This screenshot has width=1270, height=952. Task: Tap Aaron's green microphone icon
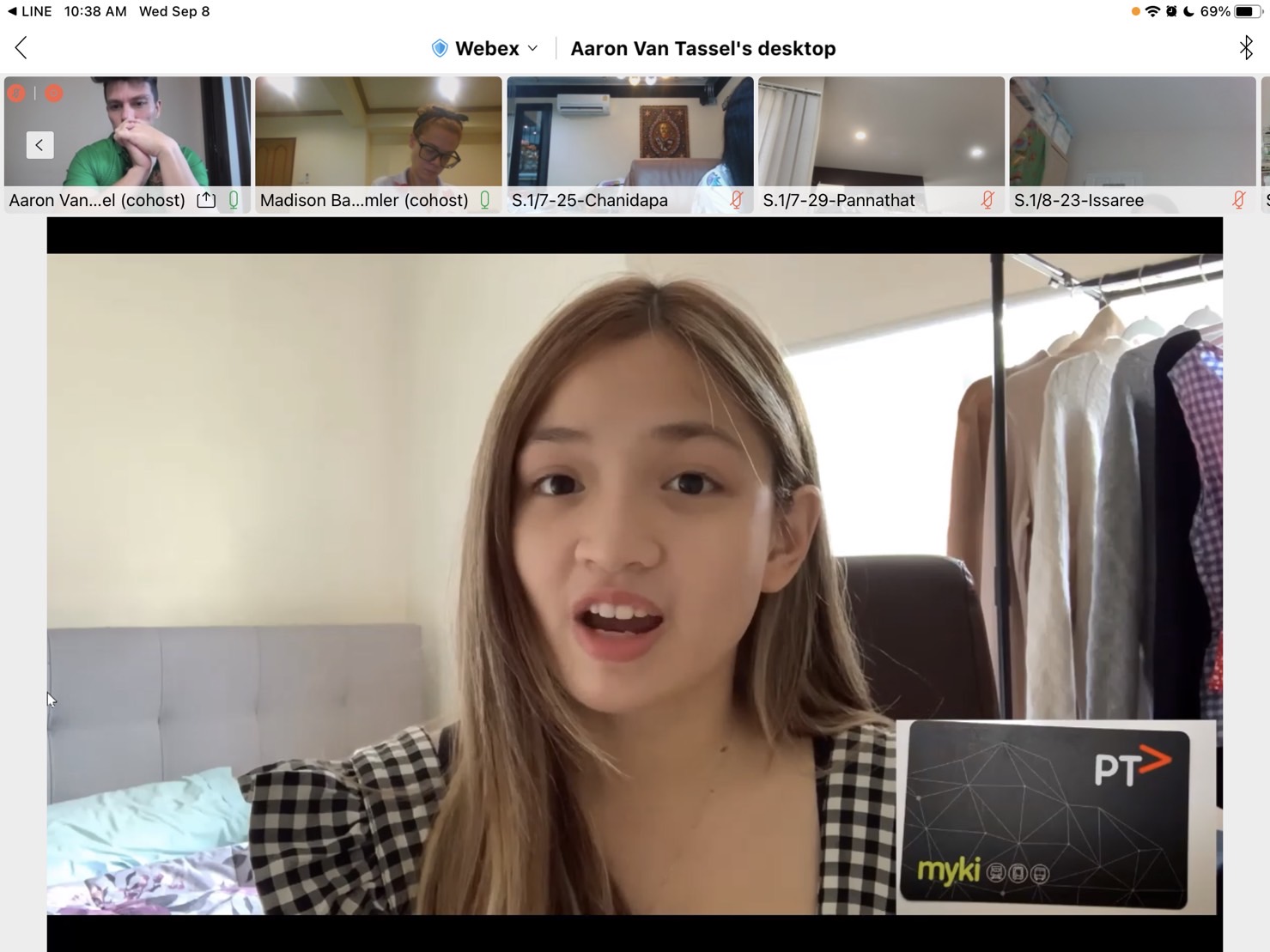(x=234, y=200)
